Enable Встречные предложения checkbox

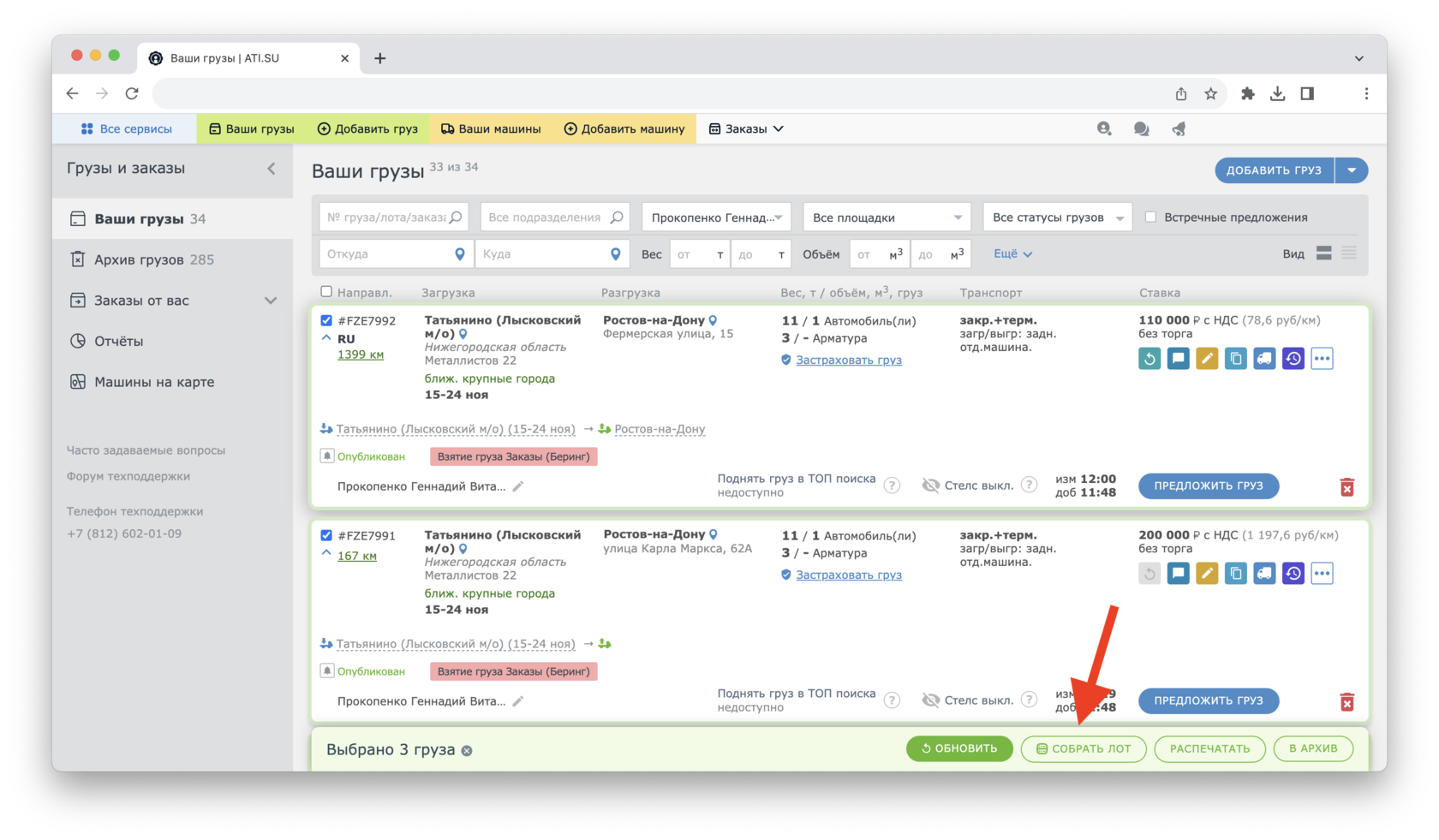(x=1151, y=217)
